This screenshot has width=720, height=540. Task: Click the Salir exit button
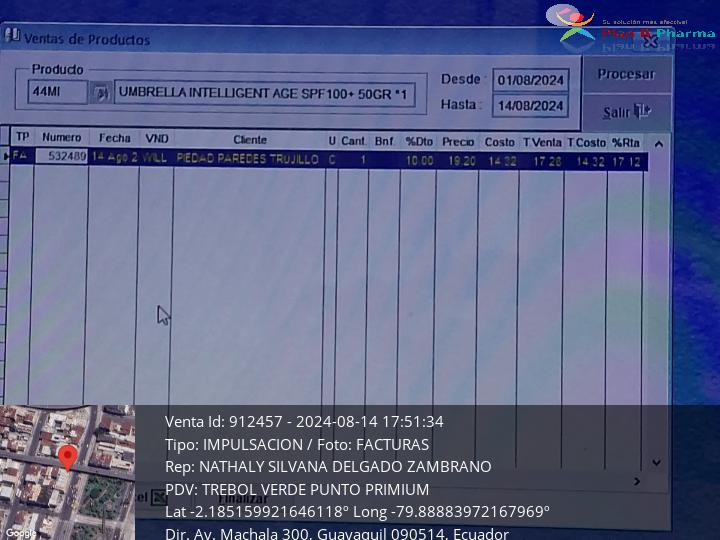point(626,112)
